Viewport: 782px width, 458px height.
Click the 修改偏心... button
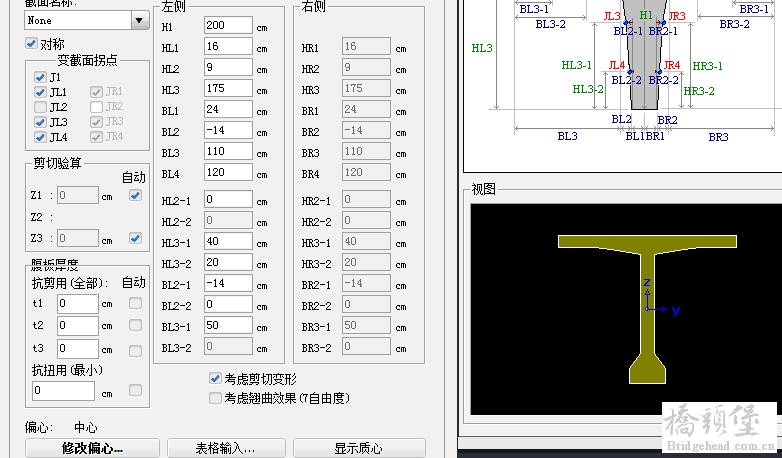tap(92, 448)
